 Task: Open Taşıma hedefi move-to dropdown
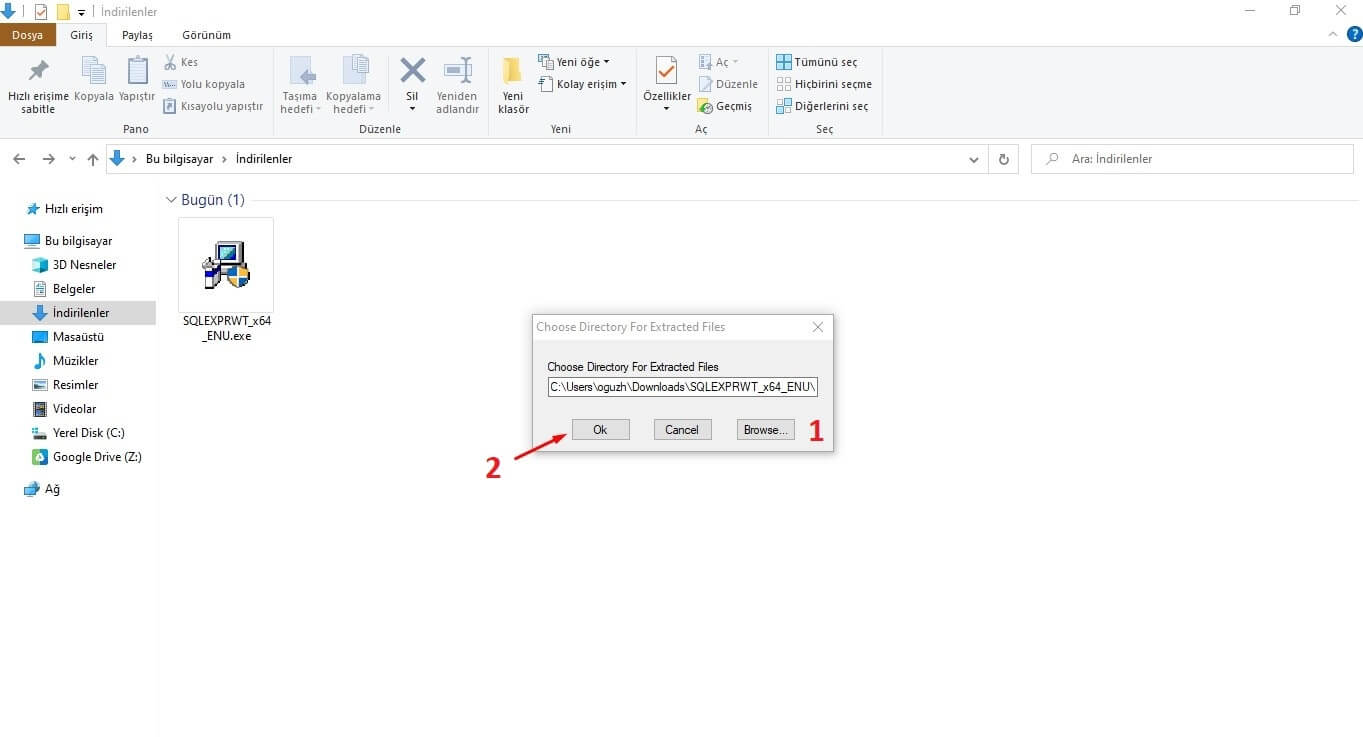pyautogui.click(x=301, y=84)
